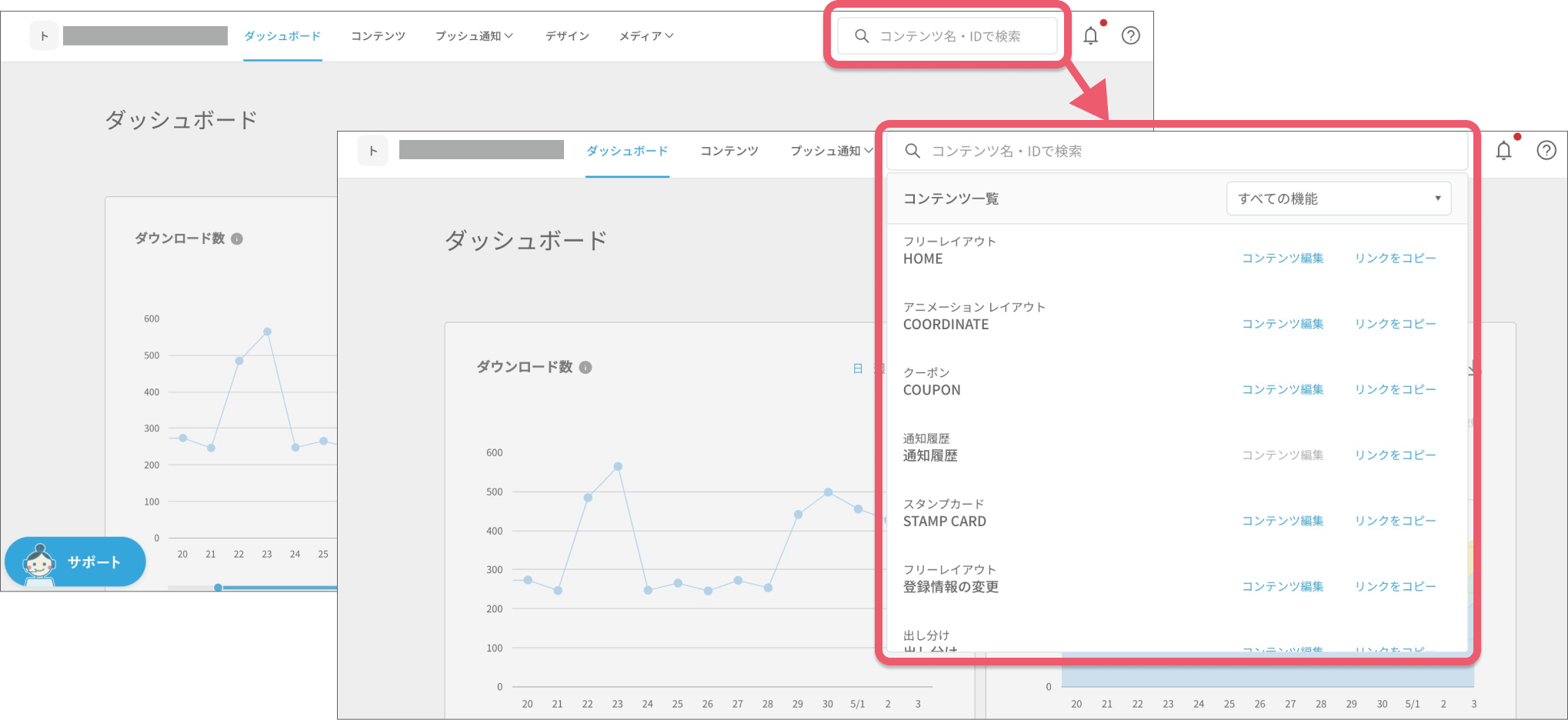Viewport: 1568px width, 720px height.
Task: Click the slider handle at the back window bottom
Action: pos(219,588)
